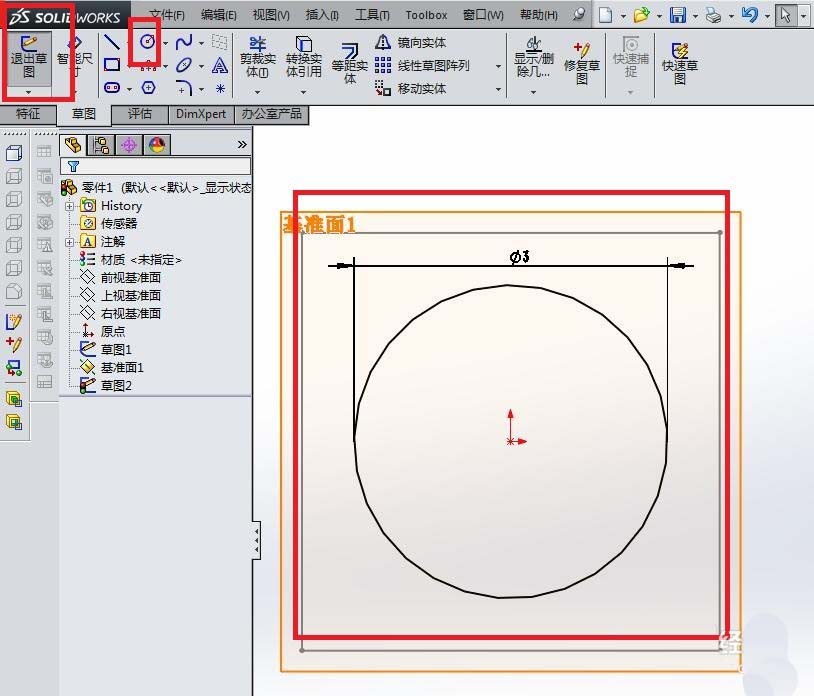Viewport: 814px width, 696px height.
Task: Click the Exit Sketch (退出草图) button
Action: [x=29, y=58]
